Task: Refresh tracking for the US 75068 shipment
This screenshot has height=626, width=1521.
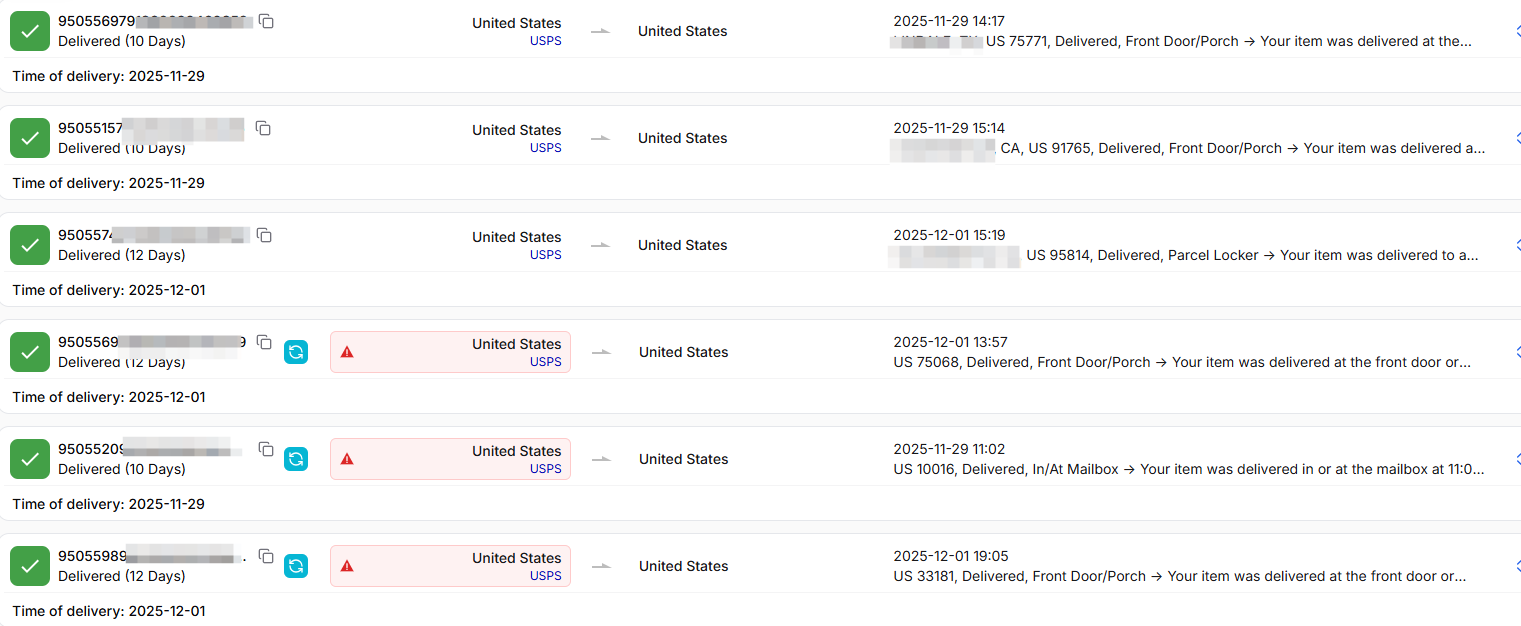Action: [296, 352]
